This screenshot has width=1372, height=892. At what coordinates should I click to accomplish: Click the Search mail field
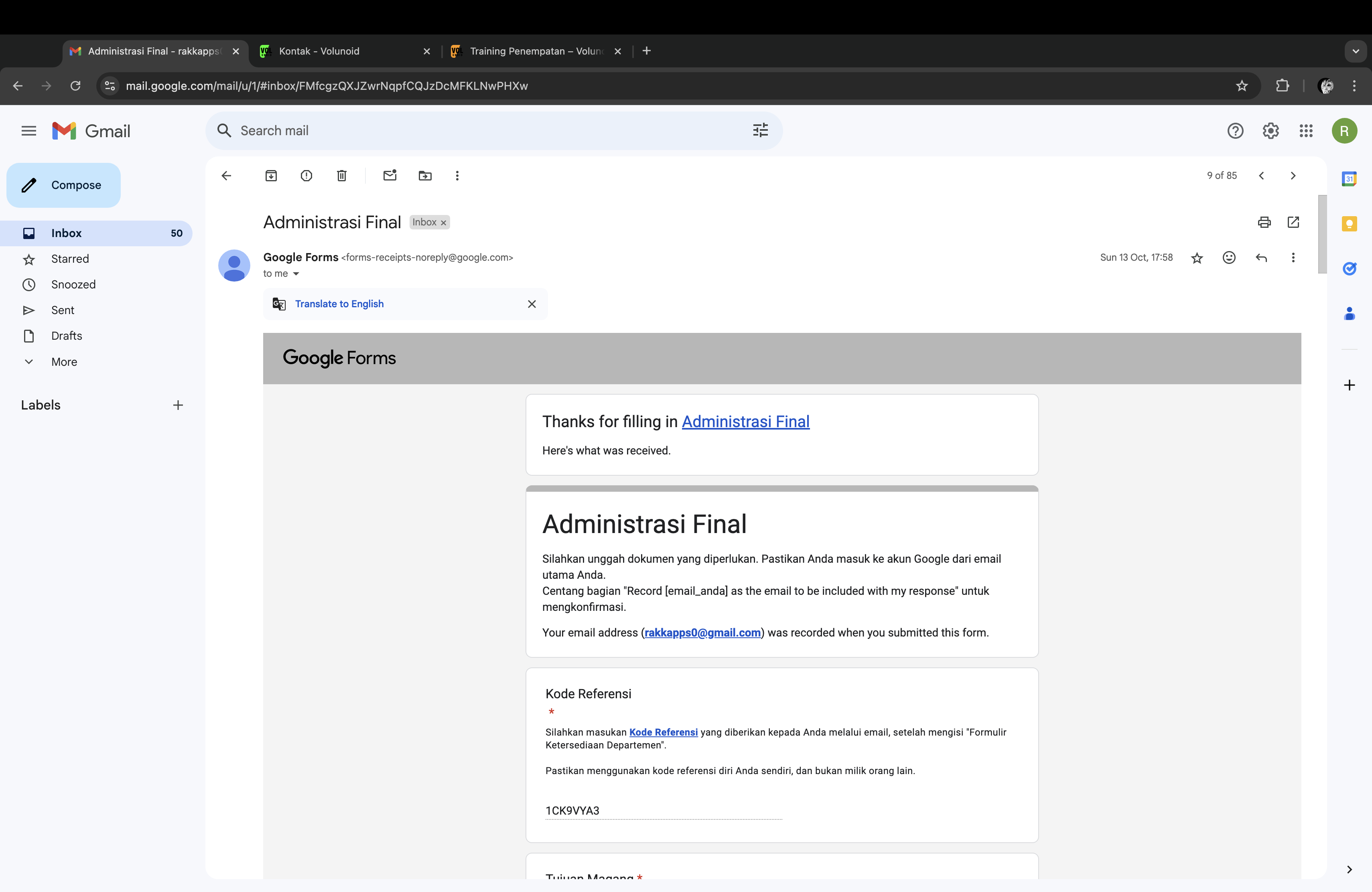(x=484, y=131)
